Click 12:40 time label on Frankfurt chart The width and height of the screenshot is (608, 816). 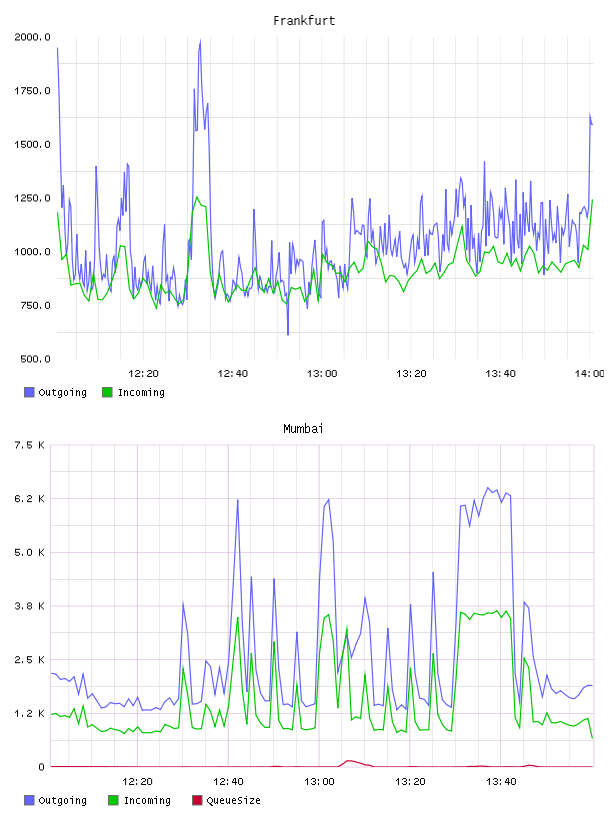233,374
